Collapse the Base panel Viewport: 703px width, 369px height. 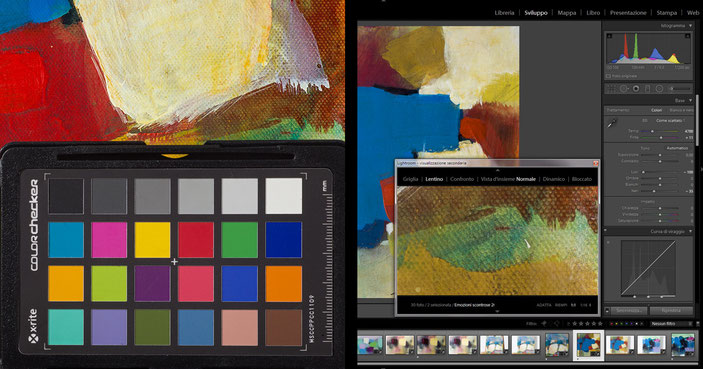690,100
